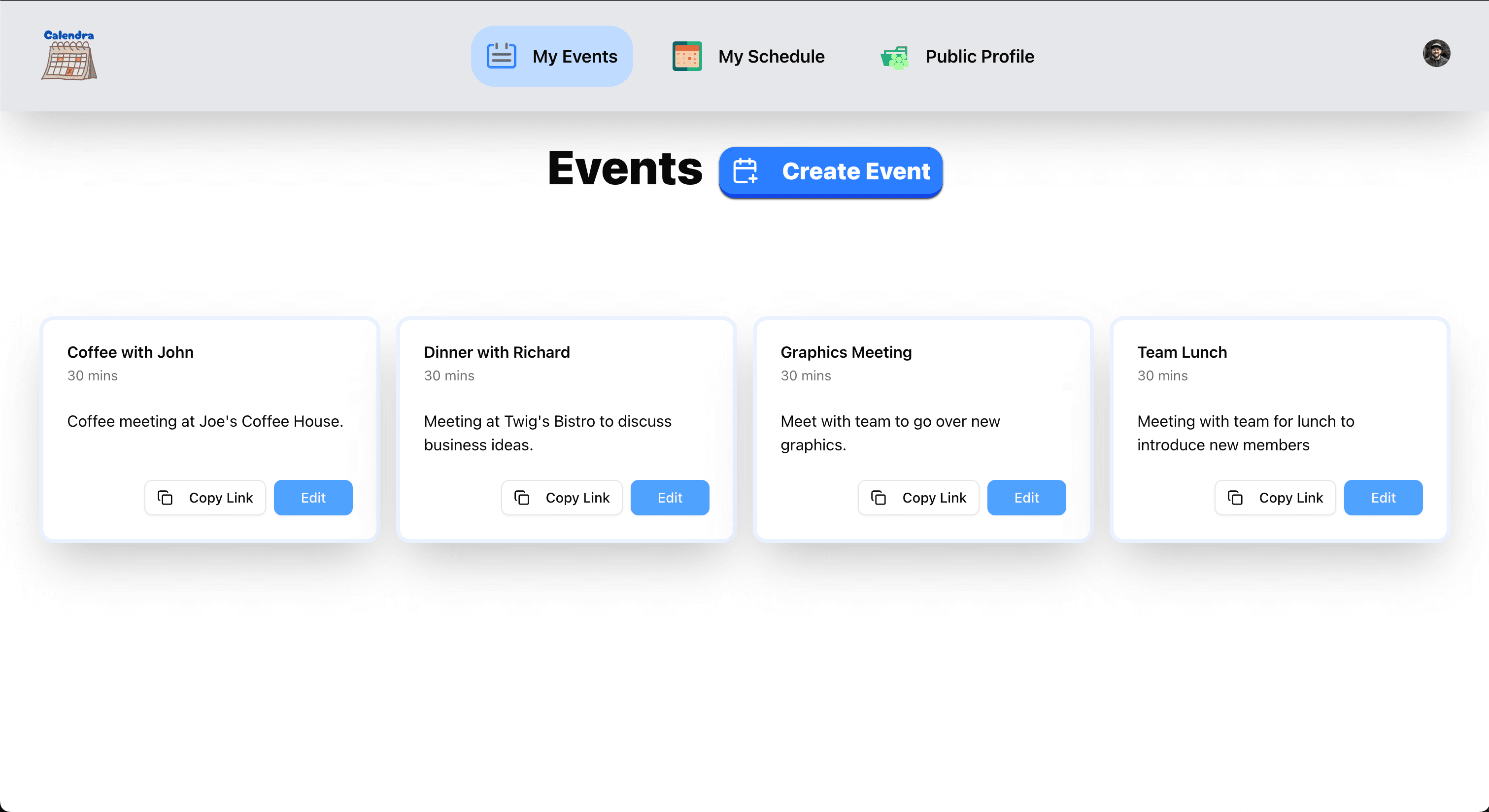
Task: Click the Public Profile people icon
Action: (895, 57)
